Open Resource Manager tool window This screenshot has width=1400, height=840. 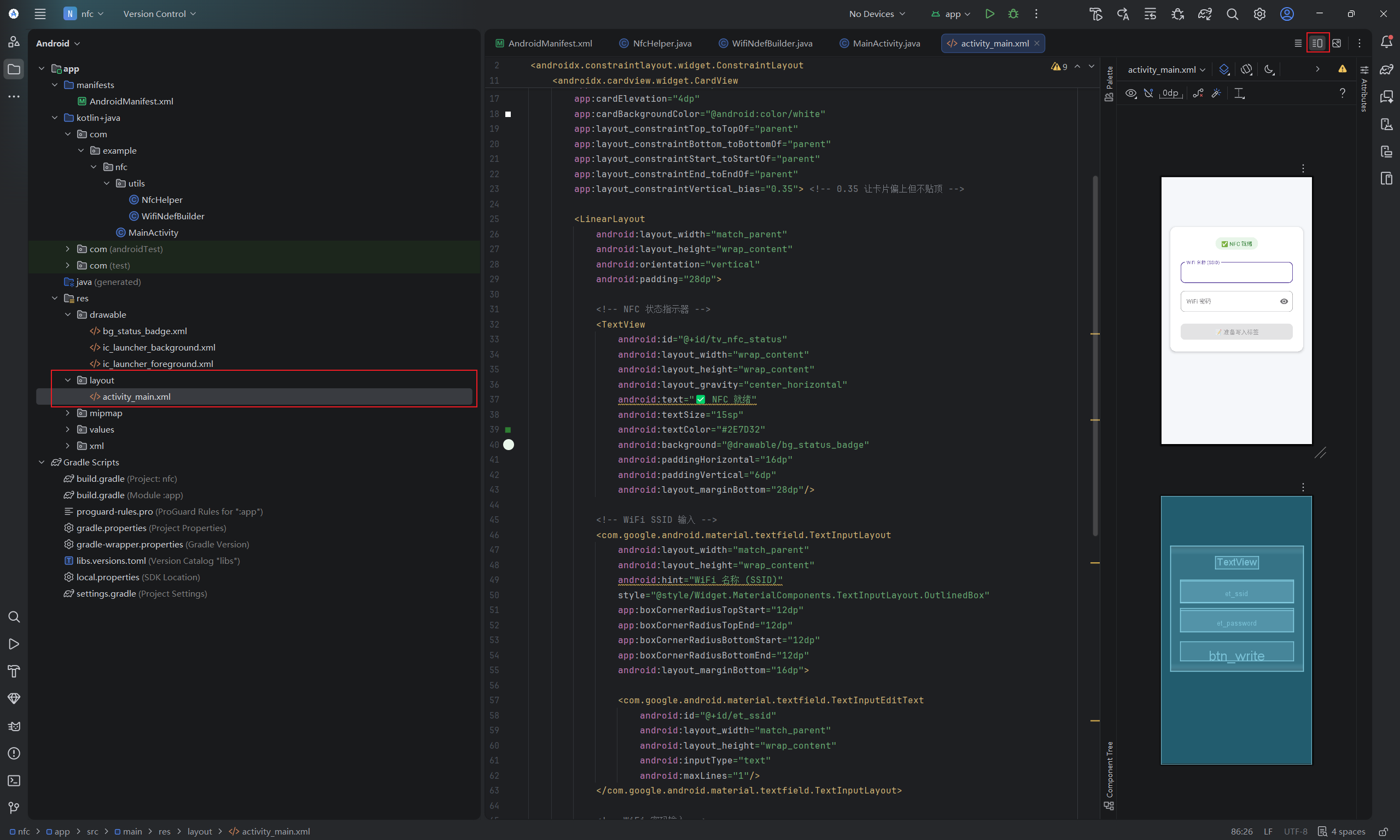[14, 42]
